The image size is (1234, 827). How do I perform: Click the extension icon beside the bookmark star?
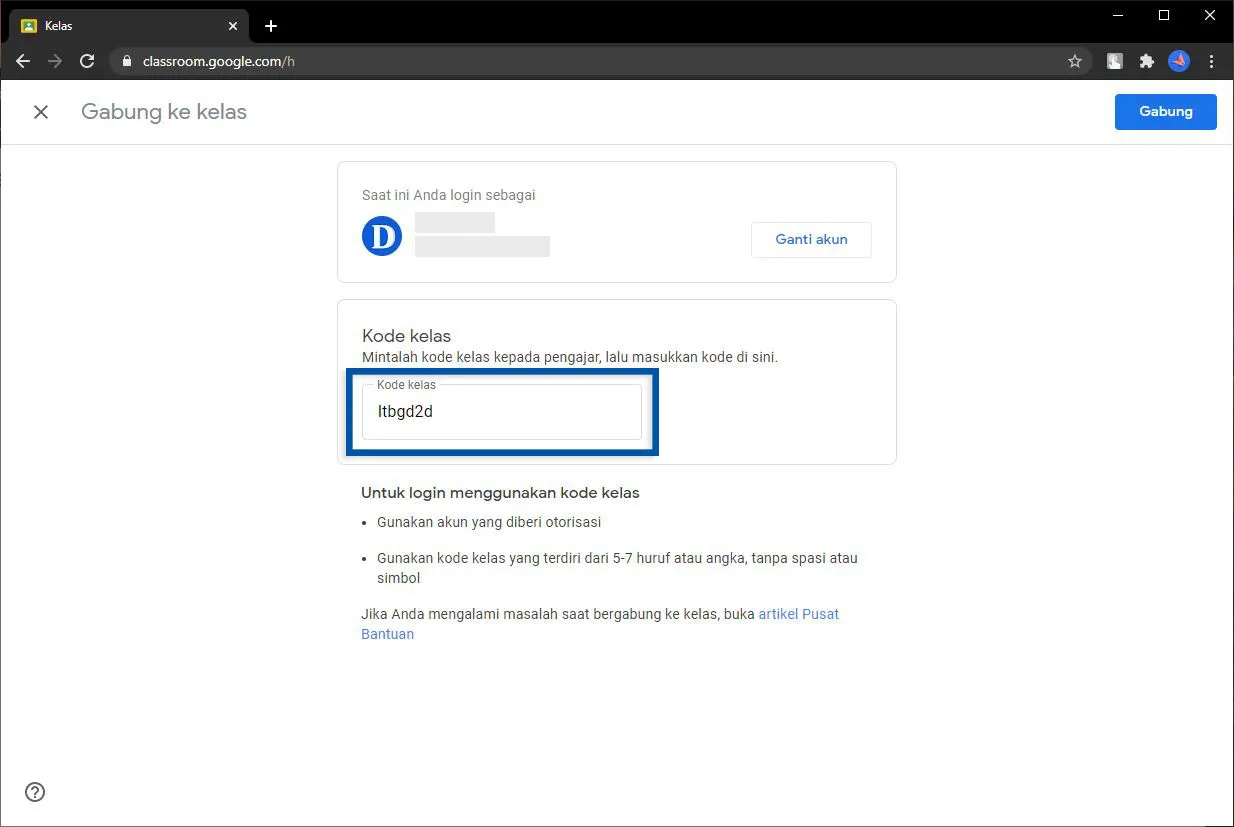click(x=1113, y=60)
